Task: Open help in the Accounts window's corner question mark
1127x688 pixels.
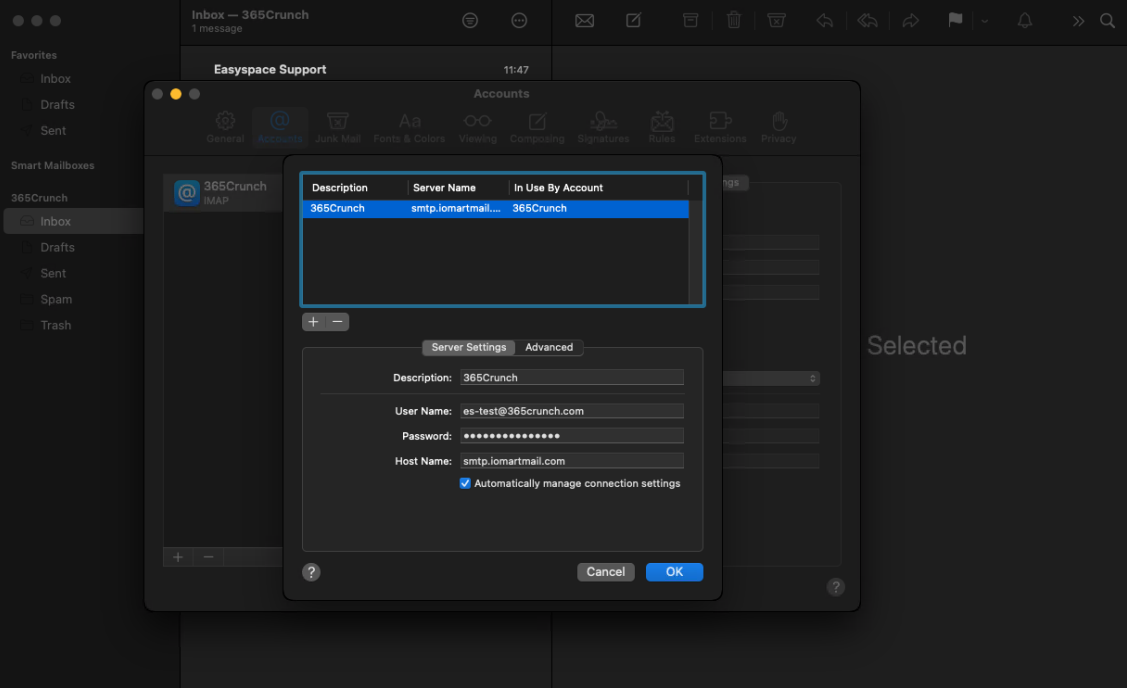Action: 835,587
